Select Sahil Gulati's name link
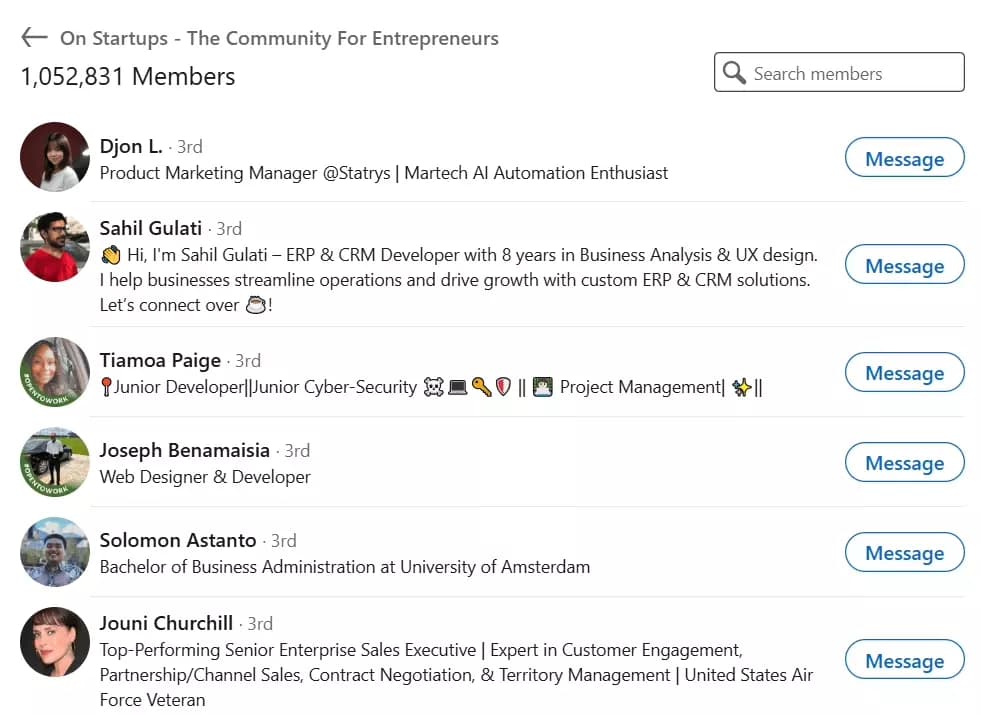Viewport: 981px width, 715px height. coord(151,228)
